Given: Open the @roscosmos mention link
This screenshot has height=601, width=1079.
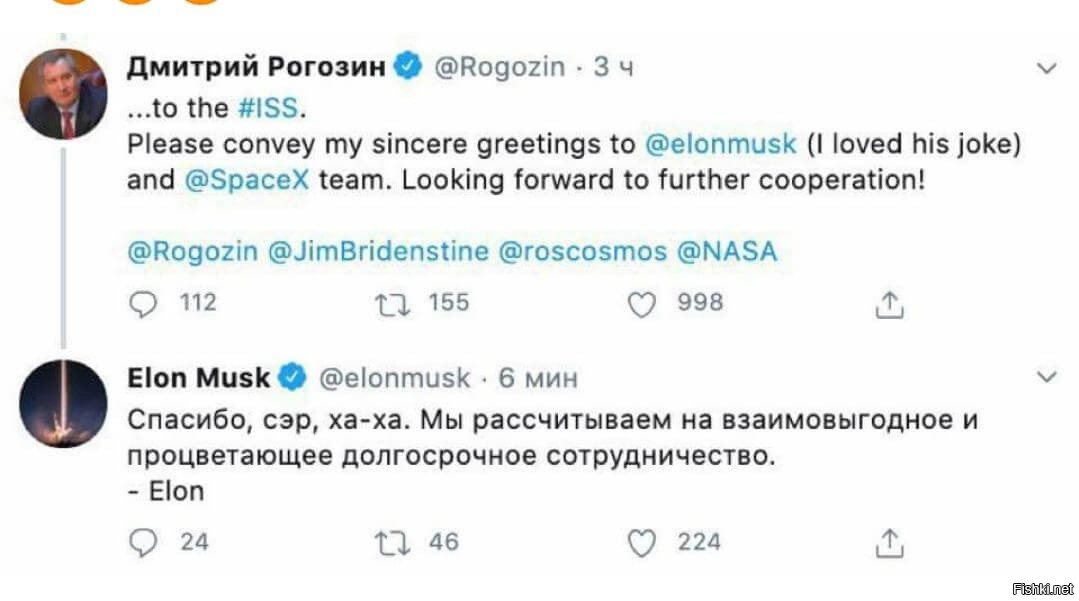Looking at the screenshot, I should [583, 251].
